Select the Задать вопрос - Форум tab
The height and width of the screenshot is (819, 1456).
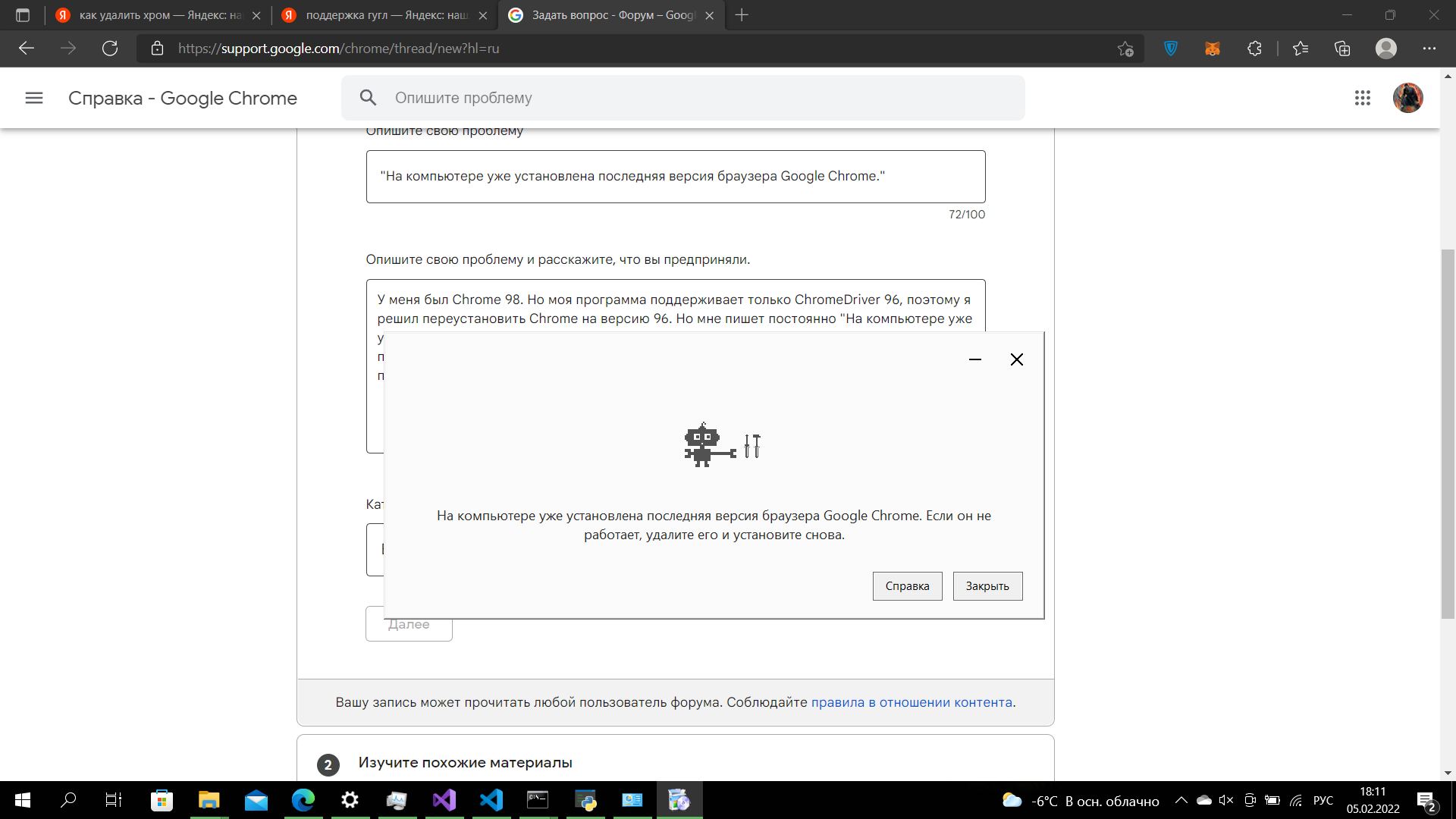tap(613, 15)
